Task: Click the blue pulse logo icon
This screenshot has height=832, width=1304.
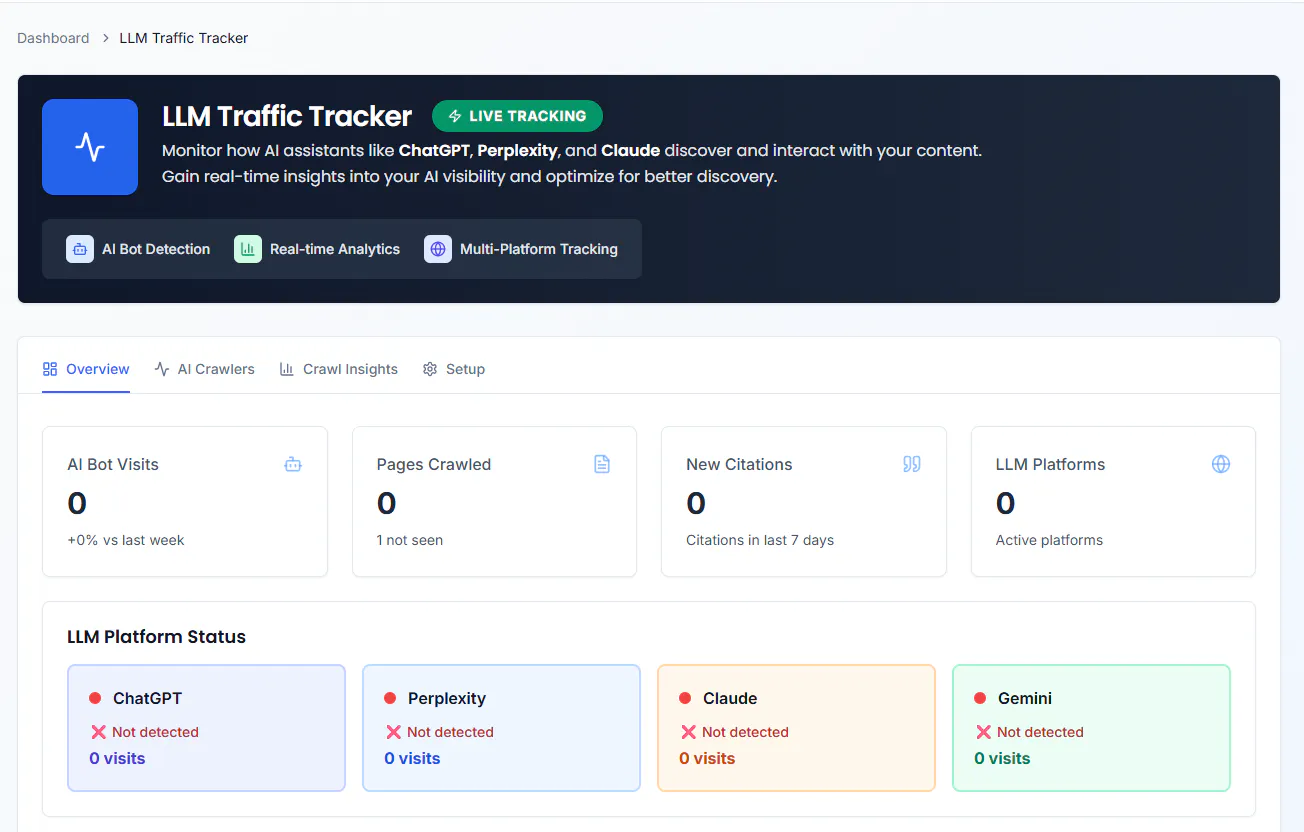Action: (90, 147)
